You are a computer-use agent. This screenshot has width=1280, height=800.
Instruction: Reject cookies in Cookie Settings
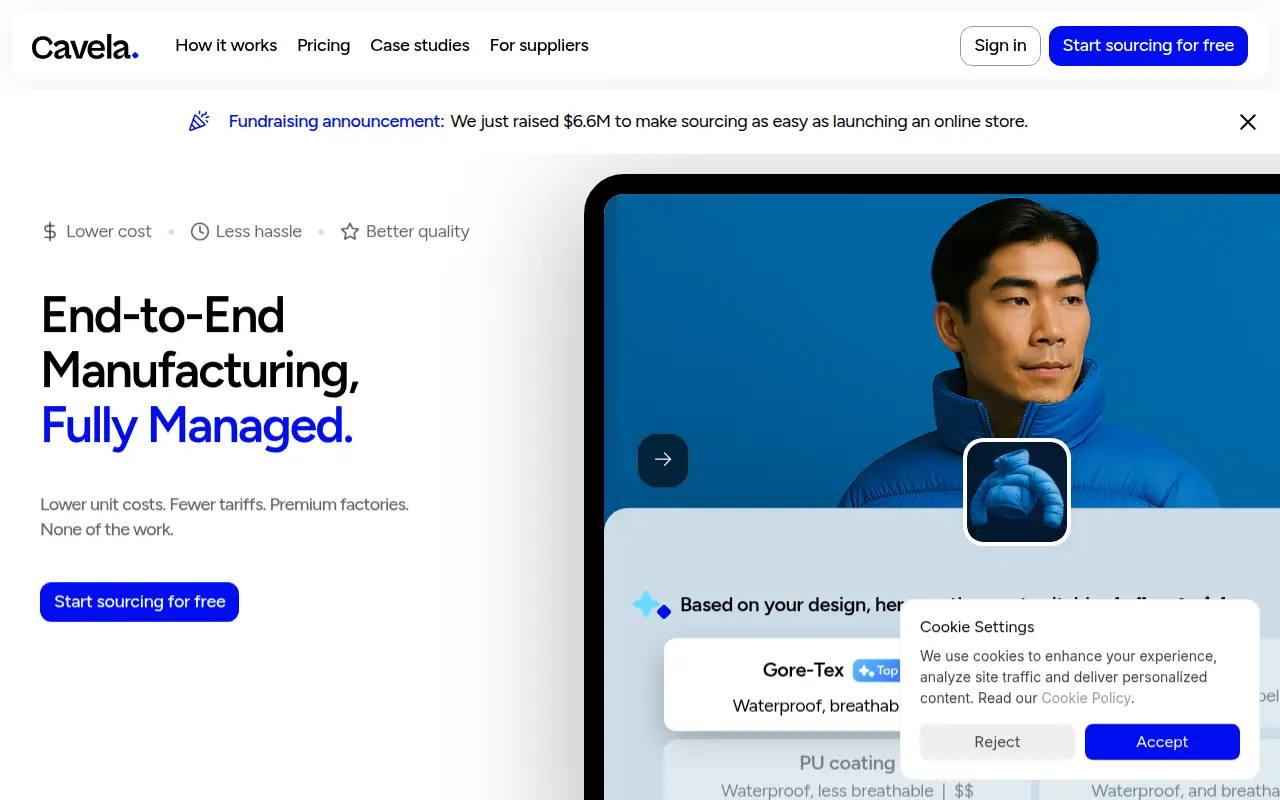coord(997,742)
